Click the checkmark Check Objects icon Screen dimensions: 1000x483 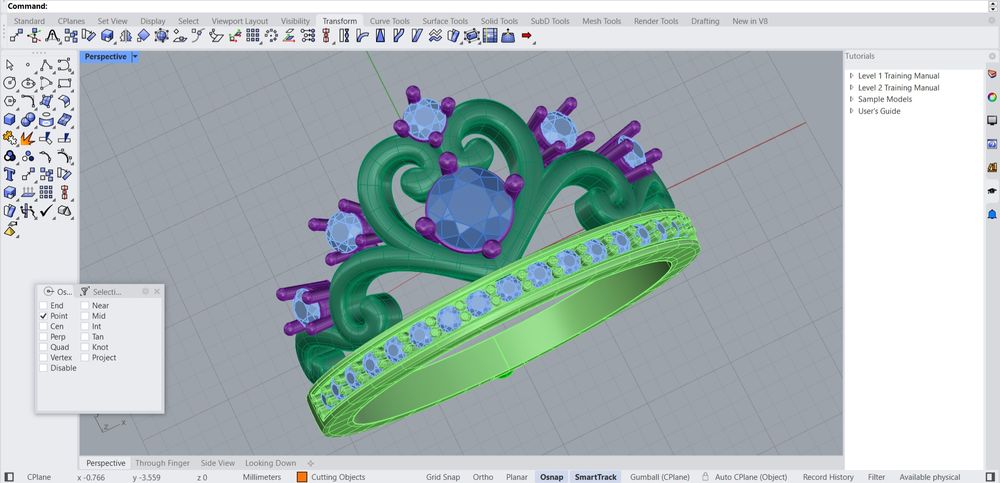pyautogui.click(x=46, y=210)
